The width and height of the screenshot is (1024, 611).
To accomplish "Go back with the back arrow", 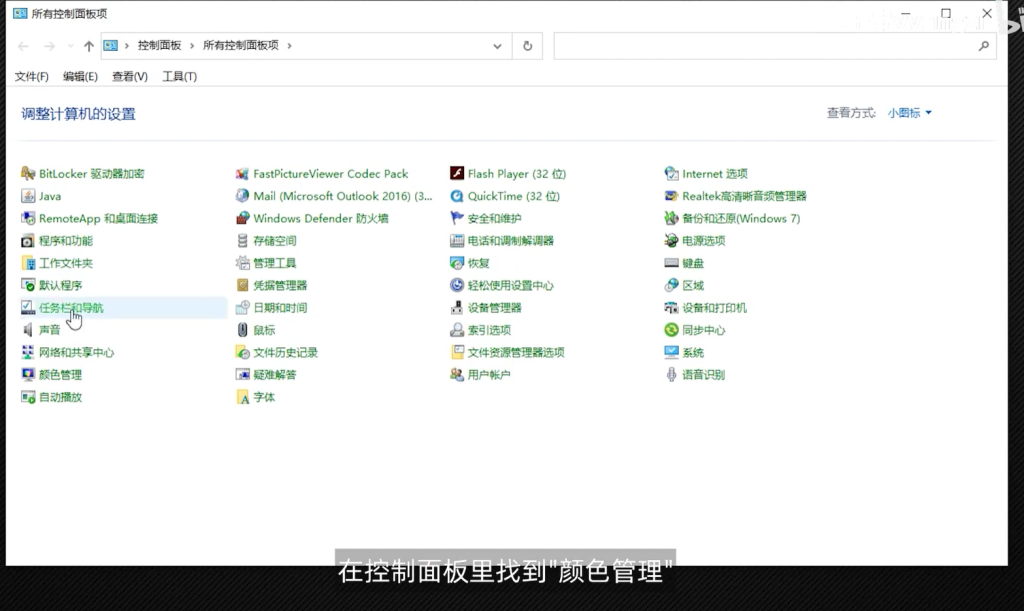I will 24,46.
